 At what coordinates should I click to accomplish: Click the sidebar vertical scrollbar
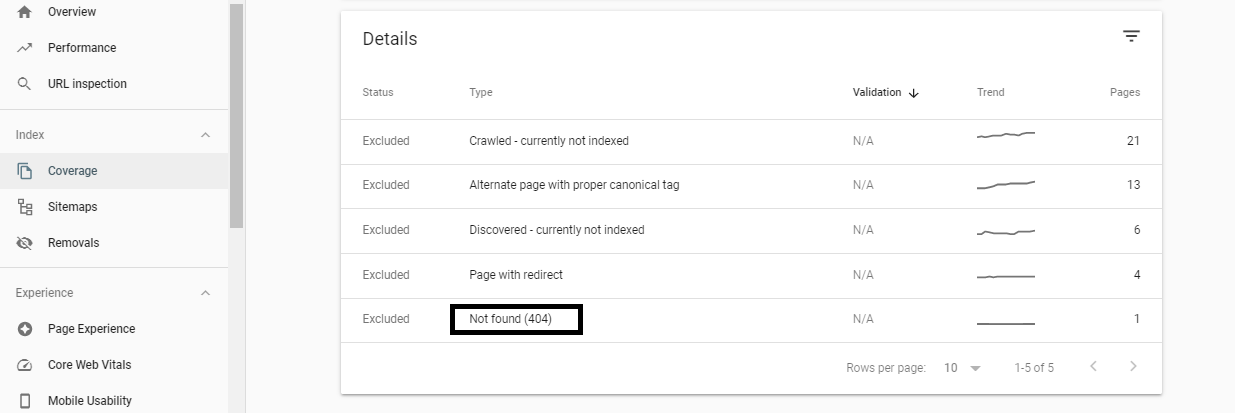[236, 114]
